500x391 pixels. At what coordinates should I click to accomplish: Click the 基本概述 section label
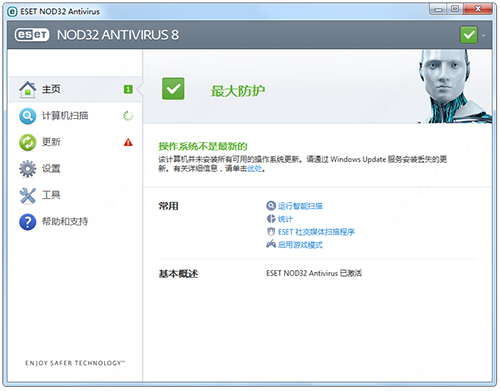pyautogui.click(x=178, y=274)
